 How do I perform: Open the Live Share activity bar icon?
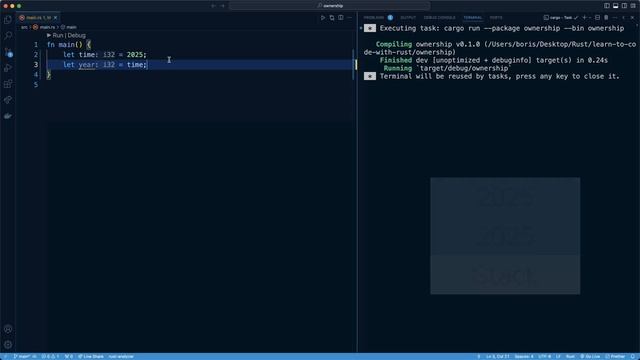(x=8, y=100)
